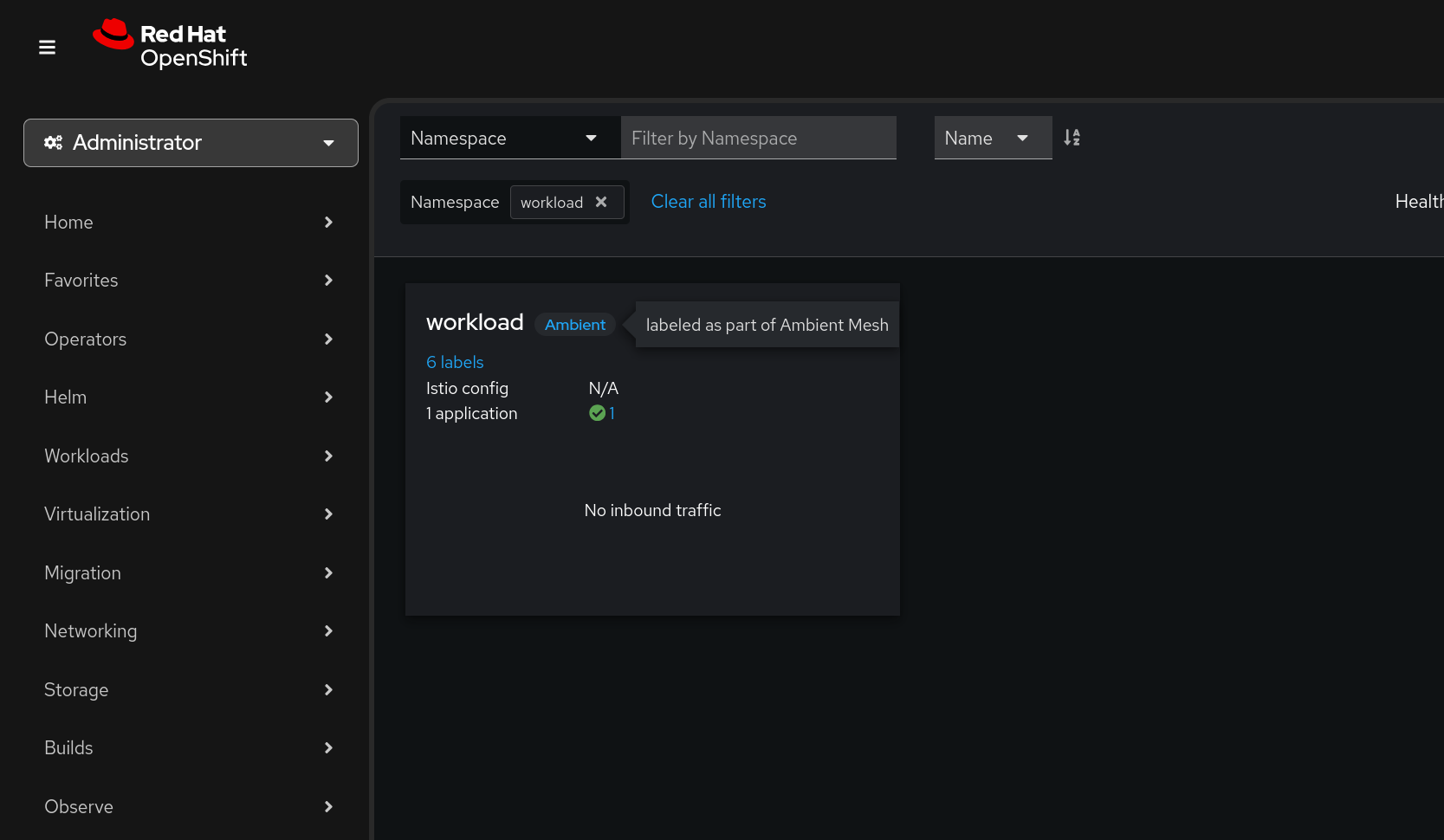Open the Administrator perspective switcher
1444x840 pixels.
pyautogui.click(x=191, y=143)
